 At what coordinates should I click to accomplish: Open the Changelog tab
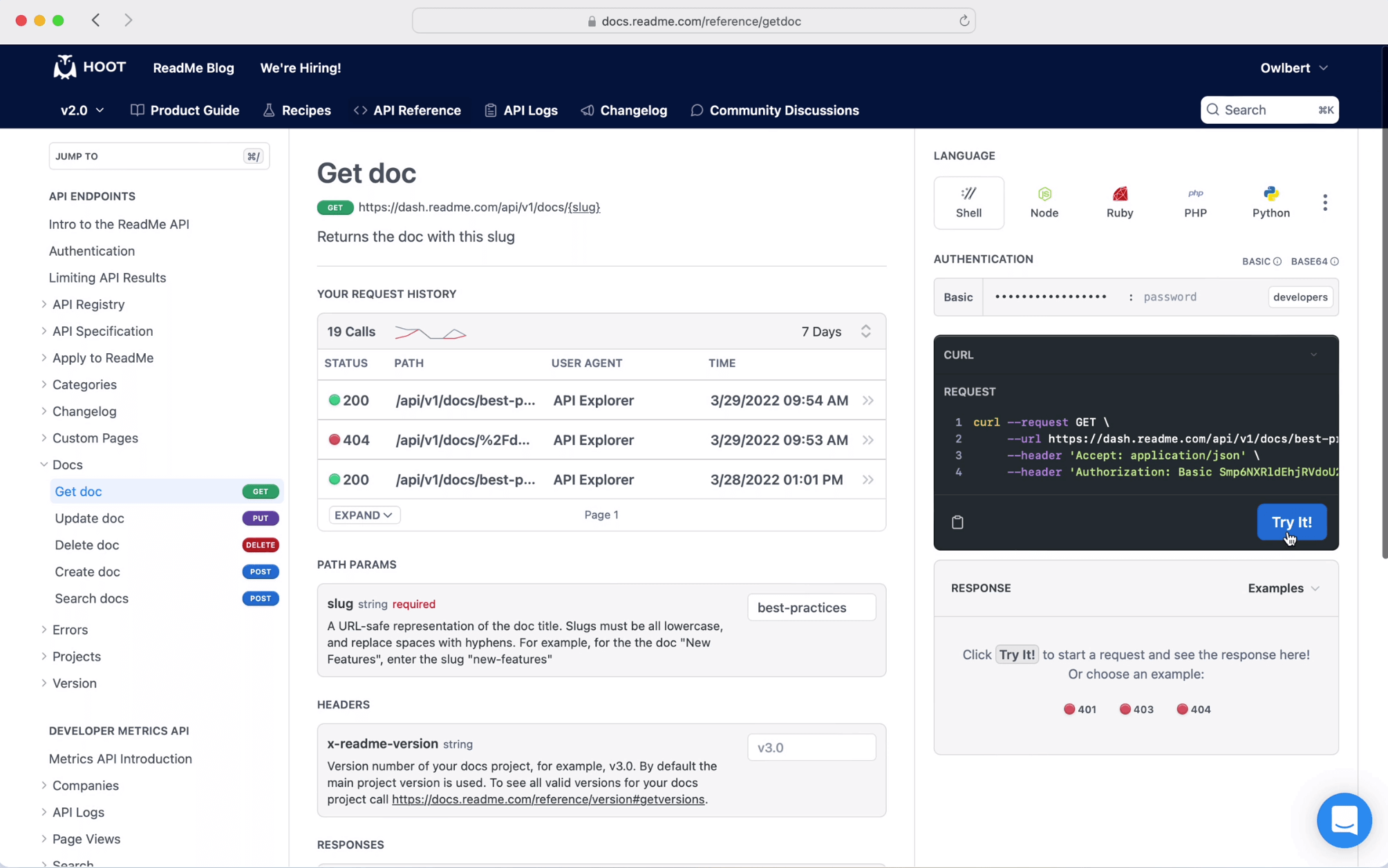(x=624, y=110)
